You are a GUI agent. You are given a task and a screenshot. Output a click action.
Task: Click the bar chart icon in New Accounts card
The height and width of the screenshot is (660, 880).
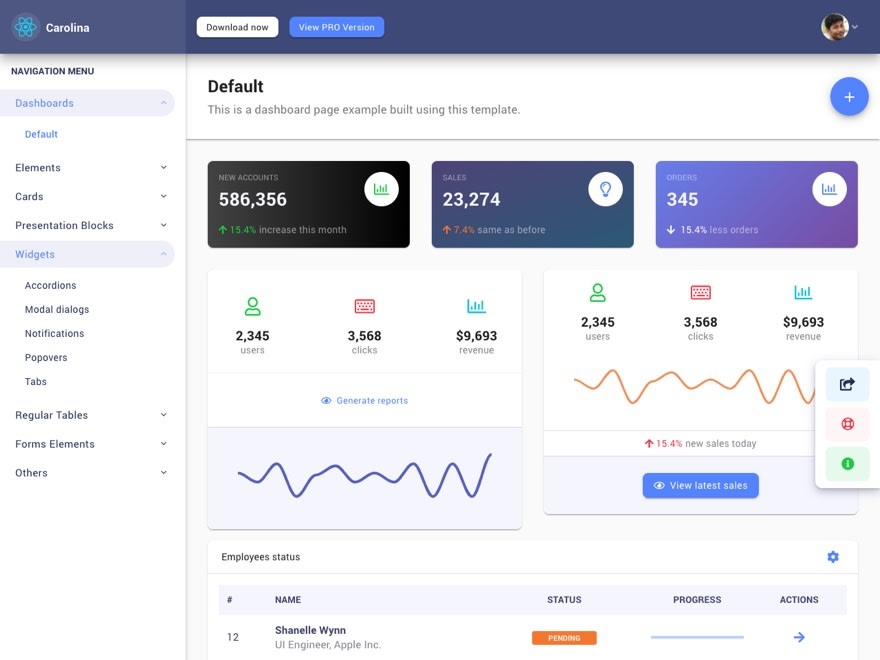click(x=381, y=189)
